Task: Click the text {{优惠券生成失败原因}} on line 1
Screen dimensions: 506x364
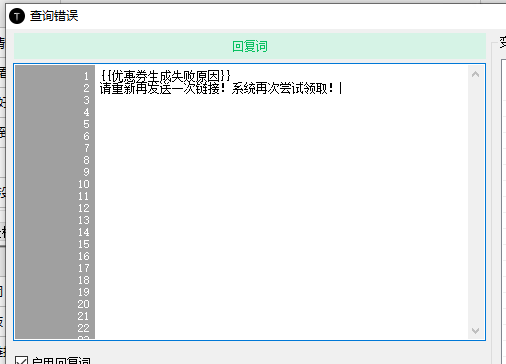Action: pyautogui.click(x=165, y=76)
